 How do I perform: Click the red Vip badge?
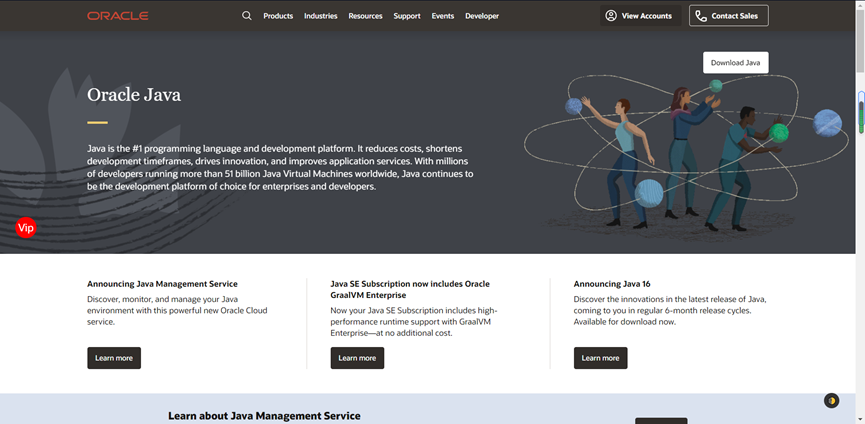pos(26,227)
